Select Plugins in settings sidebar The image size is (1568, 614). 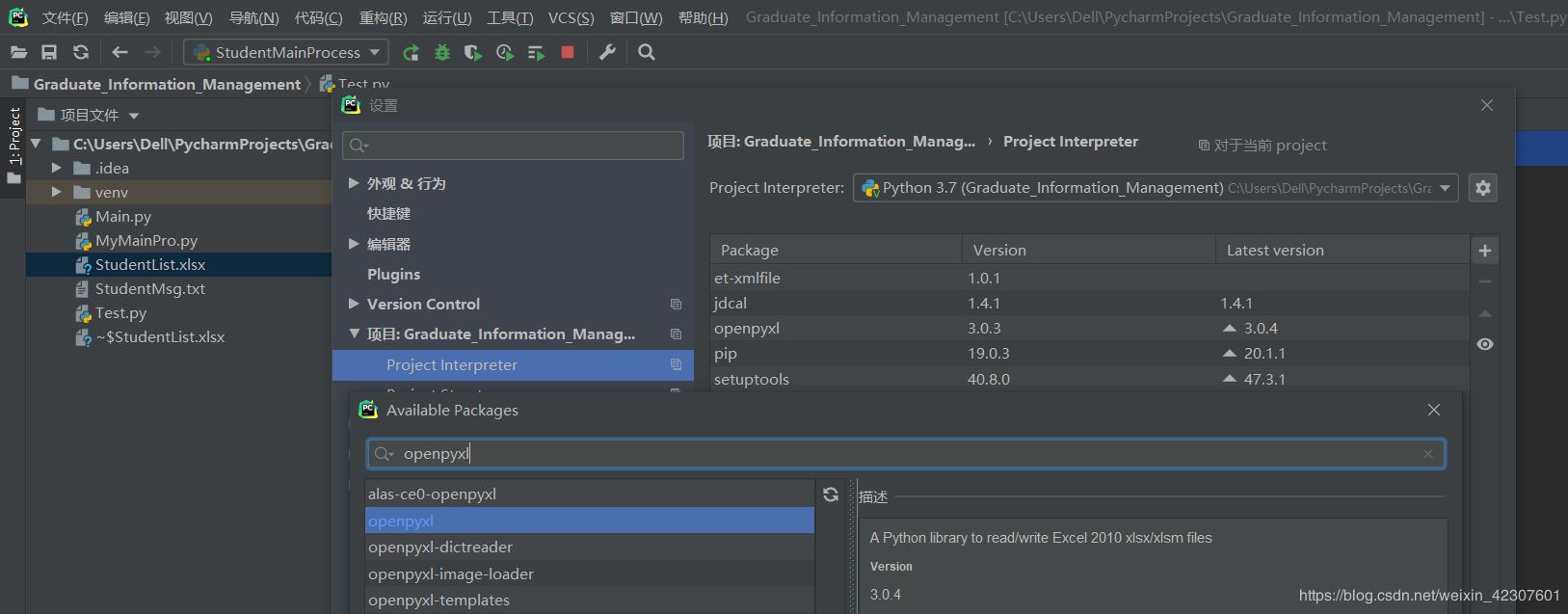pyautogui.click(x=393, y=274)
